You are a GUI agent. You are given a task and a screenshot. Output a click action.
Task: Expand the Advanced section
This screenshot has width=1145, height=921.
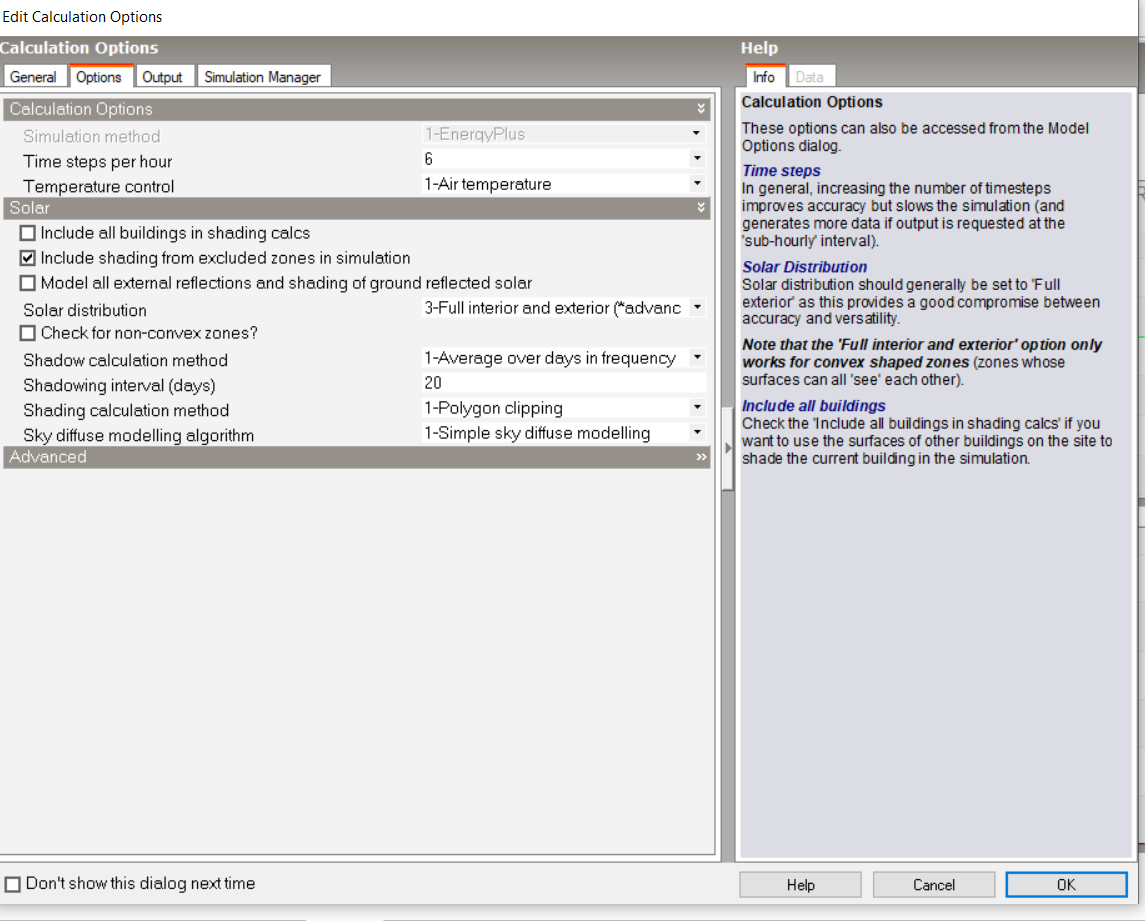356,457
